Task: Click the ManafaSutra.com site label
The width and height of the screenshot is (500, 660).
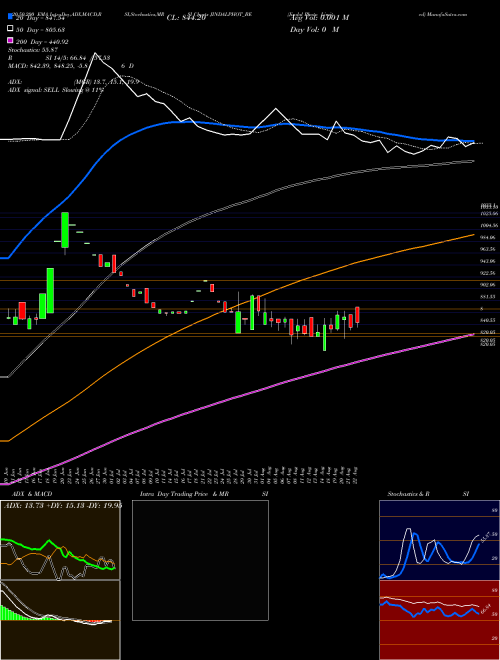Action: [443, 14]
